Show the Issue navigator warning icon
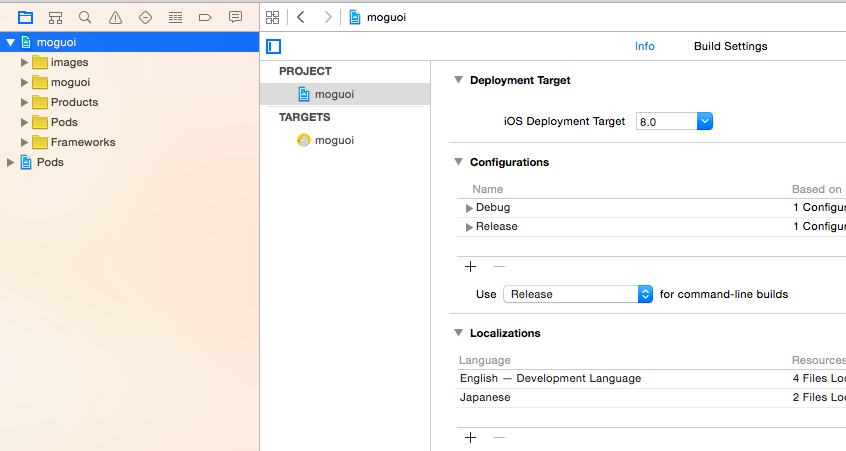Screen dimensions: 846x451 tap(115, 17)
